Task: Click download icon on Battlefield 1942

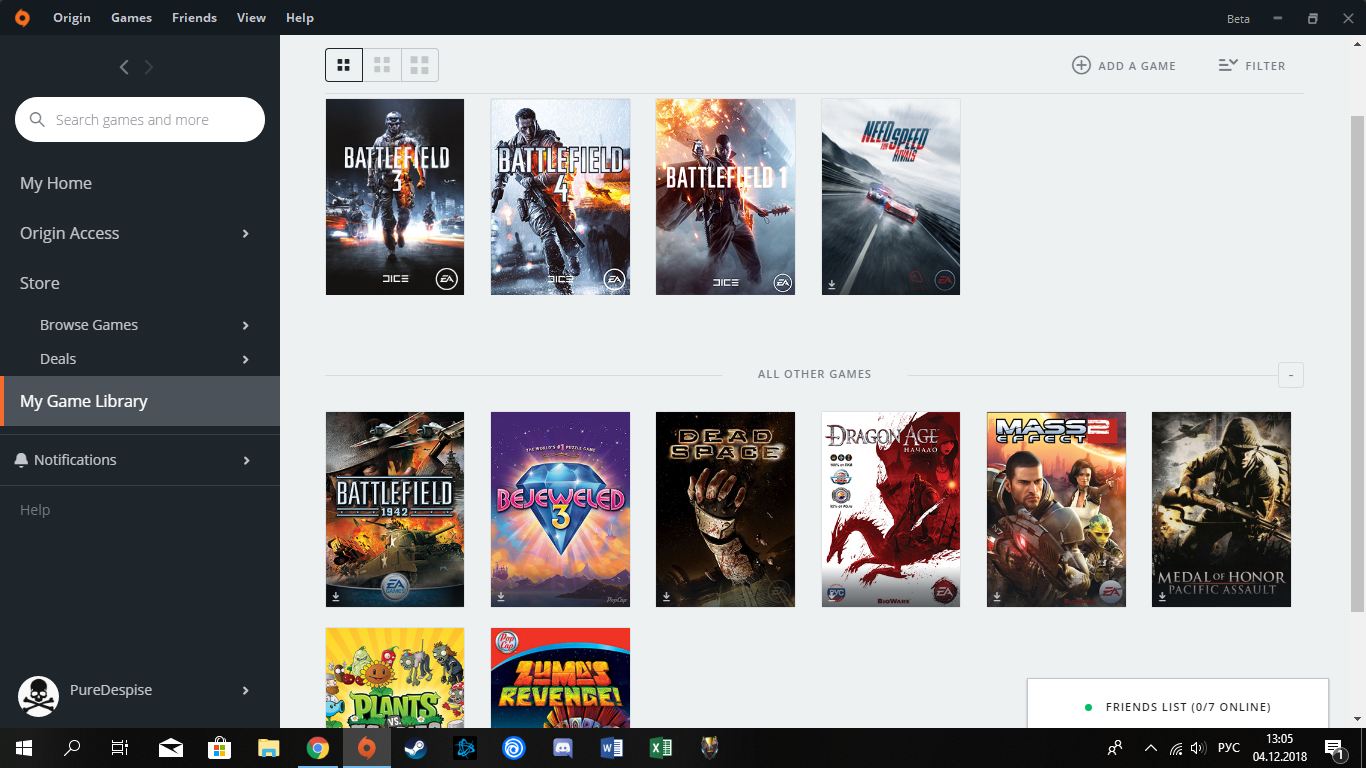Action: 336,597
